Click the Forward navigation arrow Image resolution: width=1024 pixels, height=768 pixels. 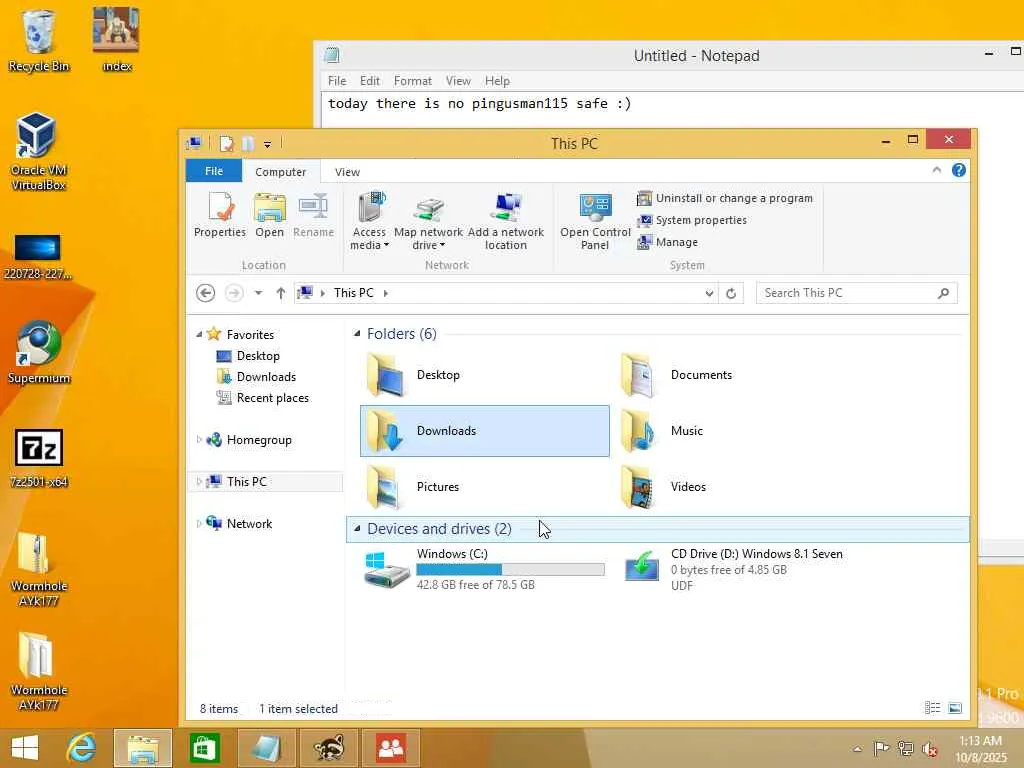click(234, 293)
